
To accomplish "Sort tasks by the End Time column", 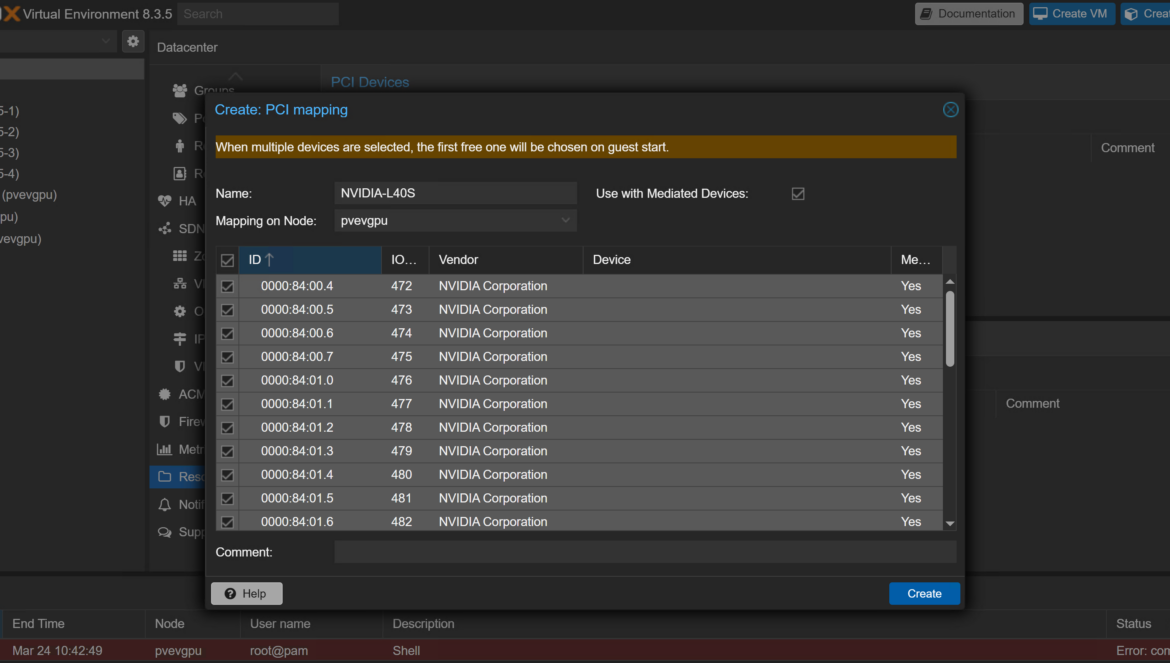I will coord(73,623).
